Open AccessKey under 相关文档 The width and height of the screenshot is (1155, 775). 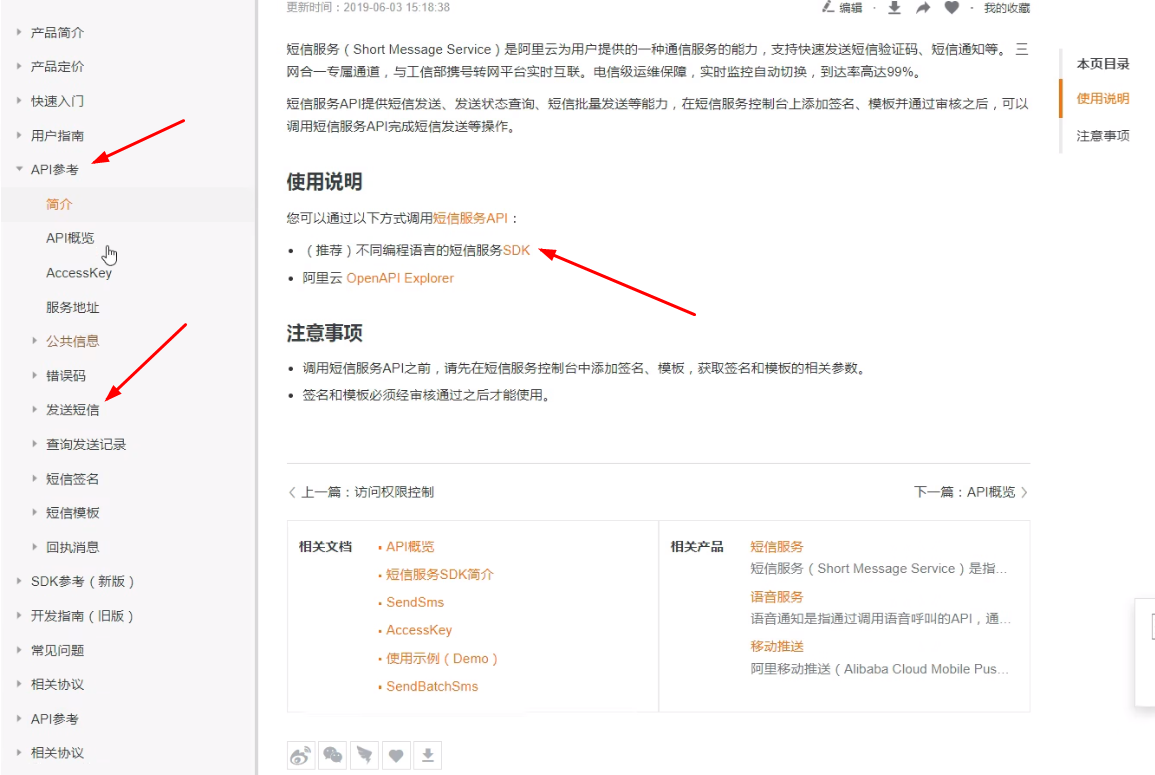pos(419,630)
